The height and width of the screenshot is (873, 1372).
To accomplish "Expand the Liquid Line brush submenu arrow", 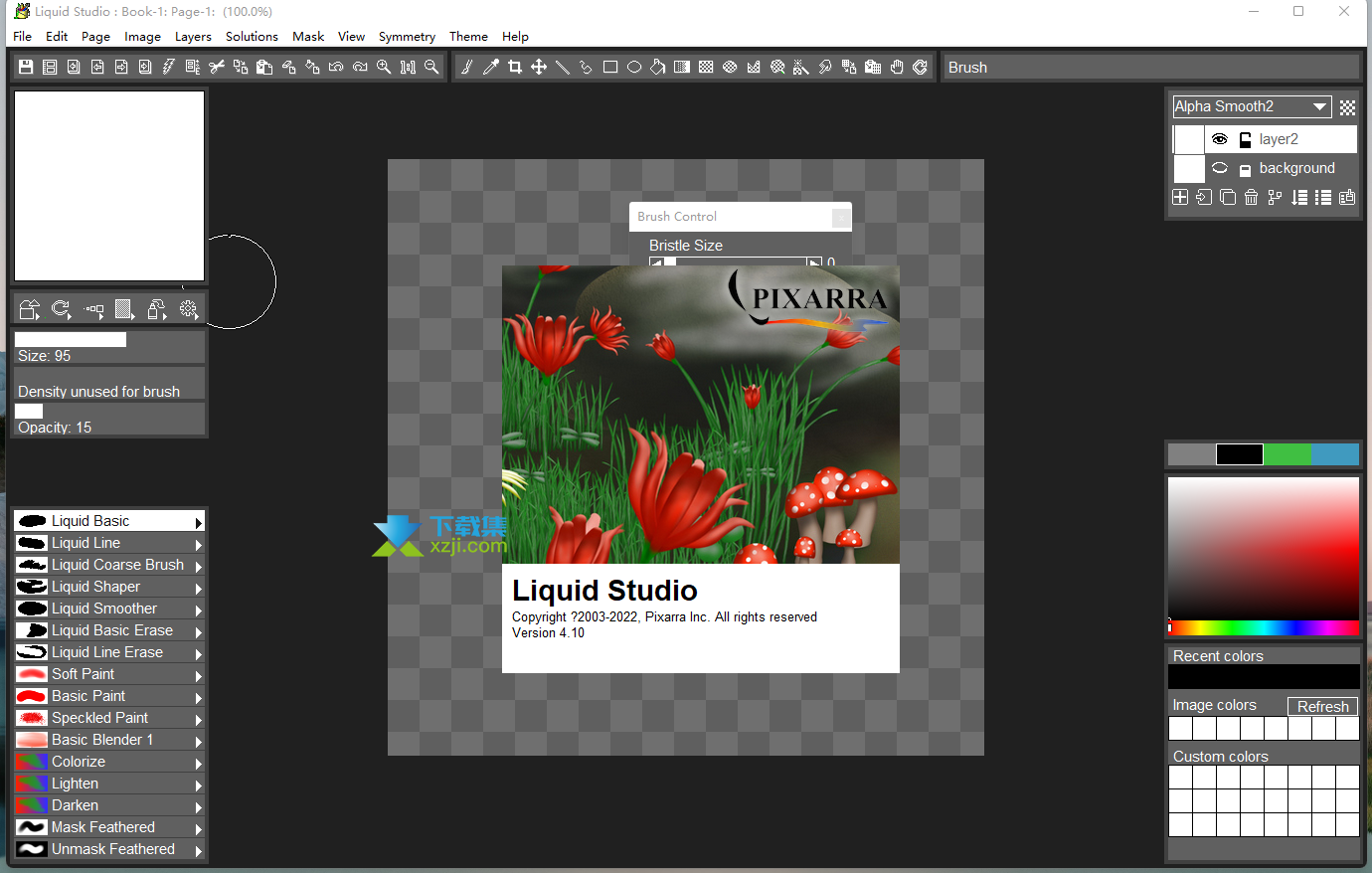I will coord(199,544).
